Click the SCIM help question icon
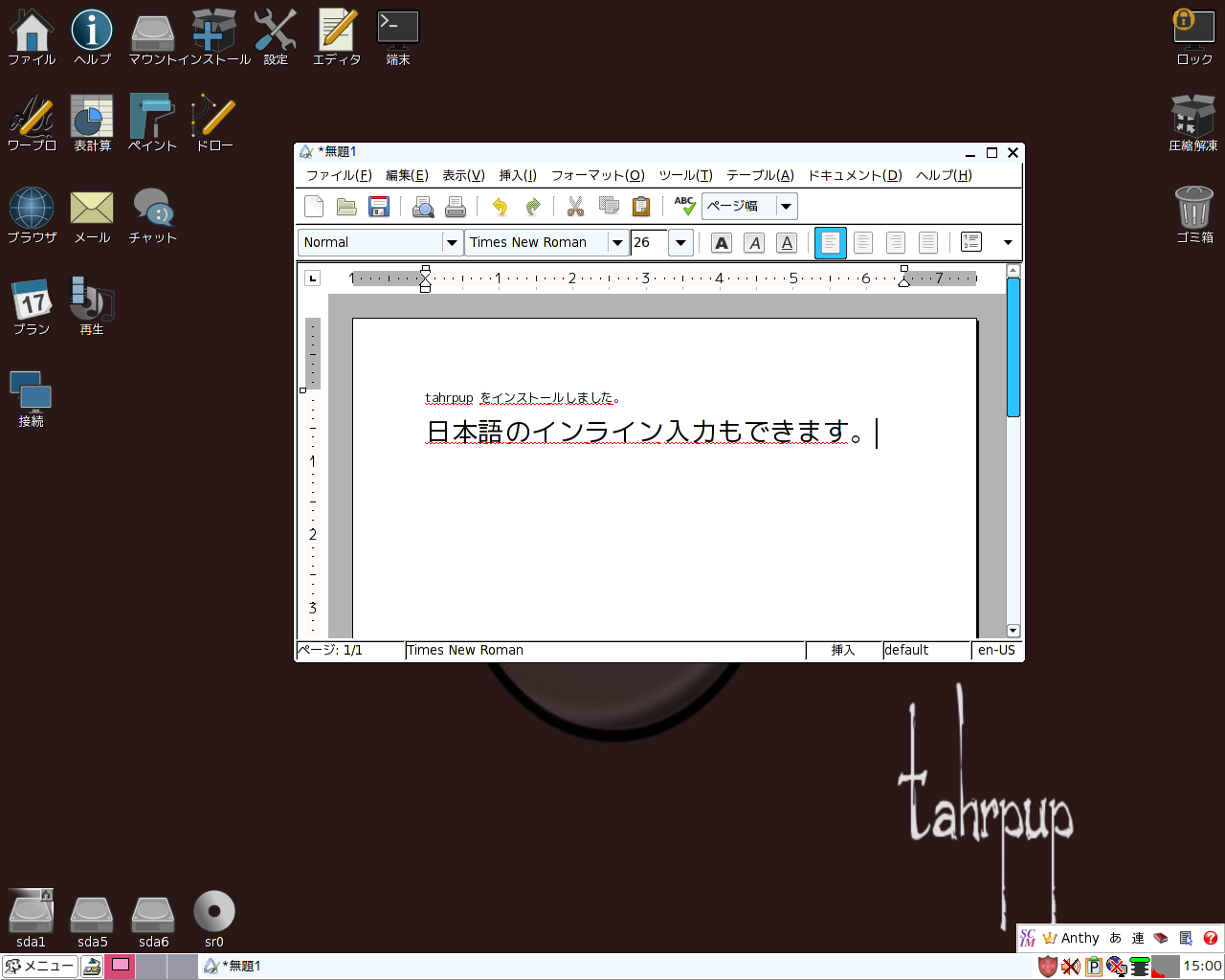This screenshot has height=980, width=1225. (1211, 938)
